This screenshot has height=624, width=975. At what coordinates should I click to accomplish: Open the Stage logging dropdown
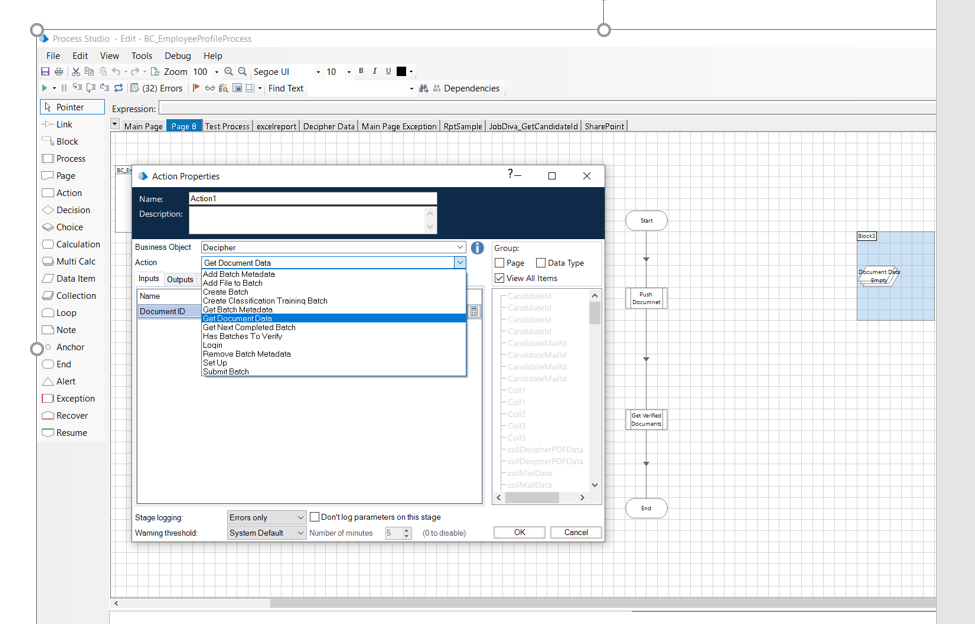tap(299, 518)
